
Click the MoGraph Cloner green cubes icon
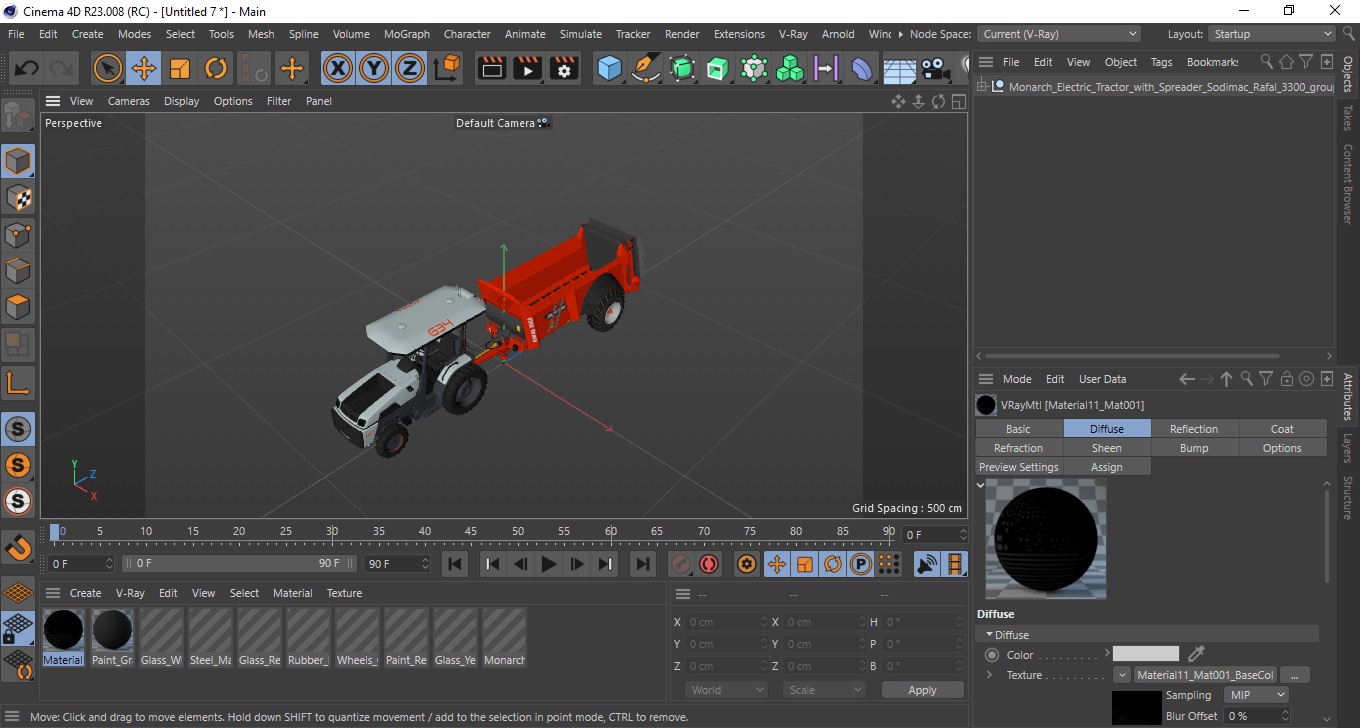791,69
